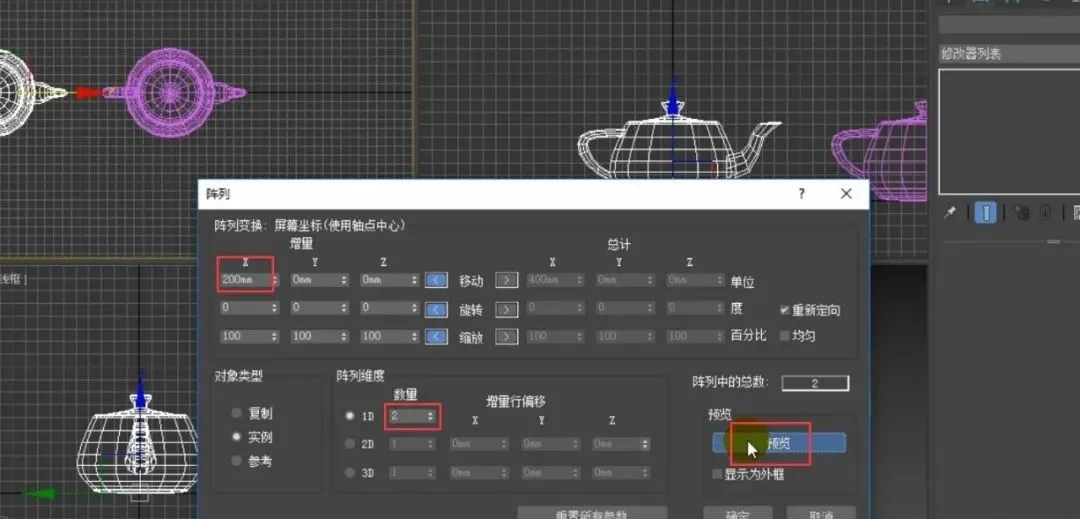Click the 3D count input field
The image size is (1080, 519).
click(x=407, y=473)
